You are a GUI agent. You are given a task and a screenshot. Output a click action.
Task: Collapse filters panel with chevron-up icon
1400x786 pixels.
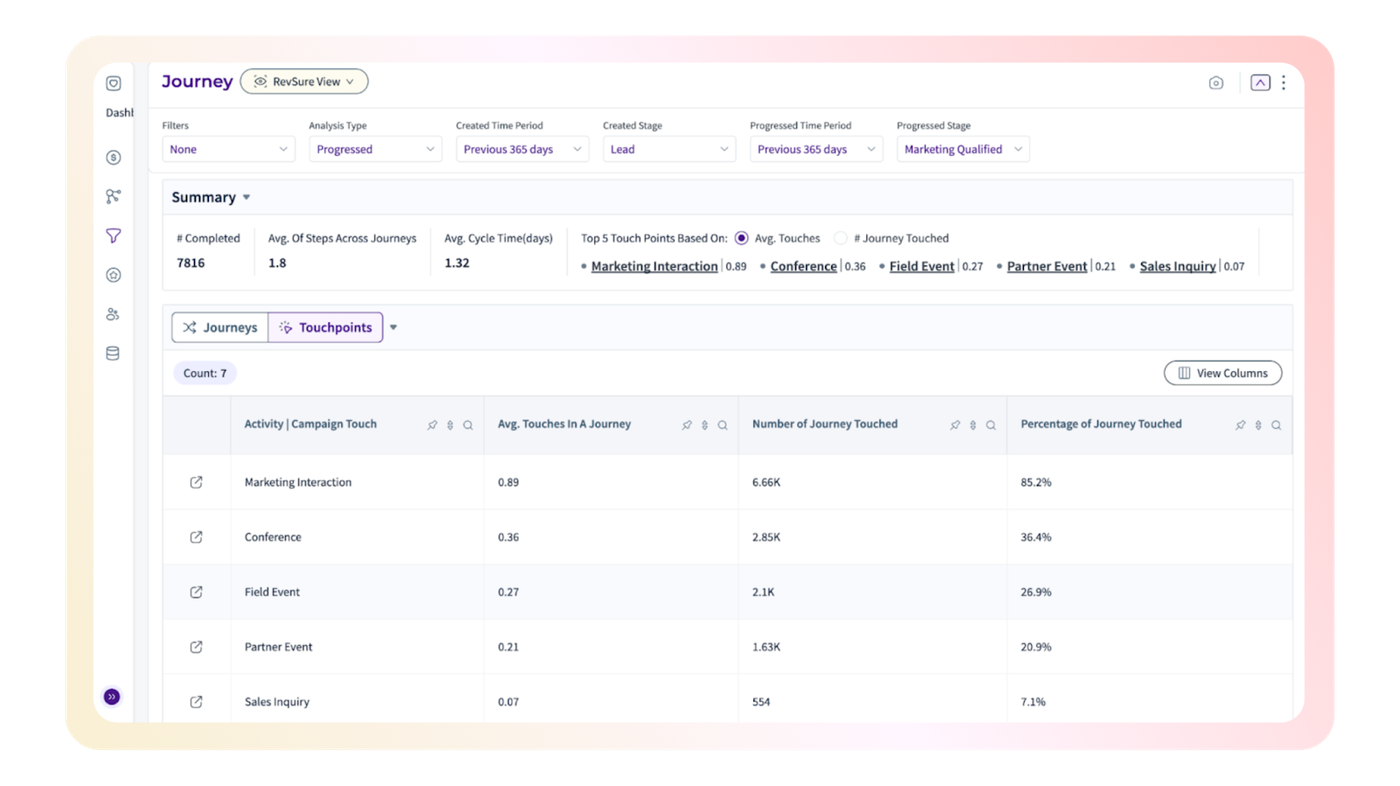(1260, 83)
